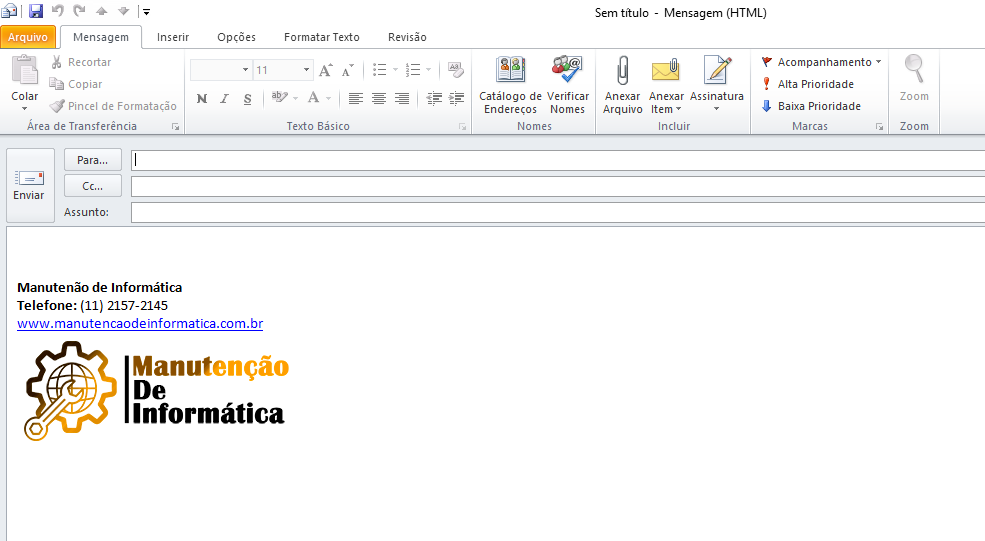The image size is (985, 541).
Task: Click the Colar paste clipboard icon
Action: click(24, 70)
